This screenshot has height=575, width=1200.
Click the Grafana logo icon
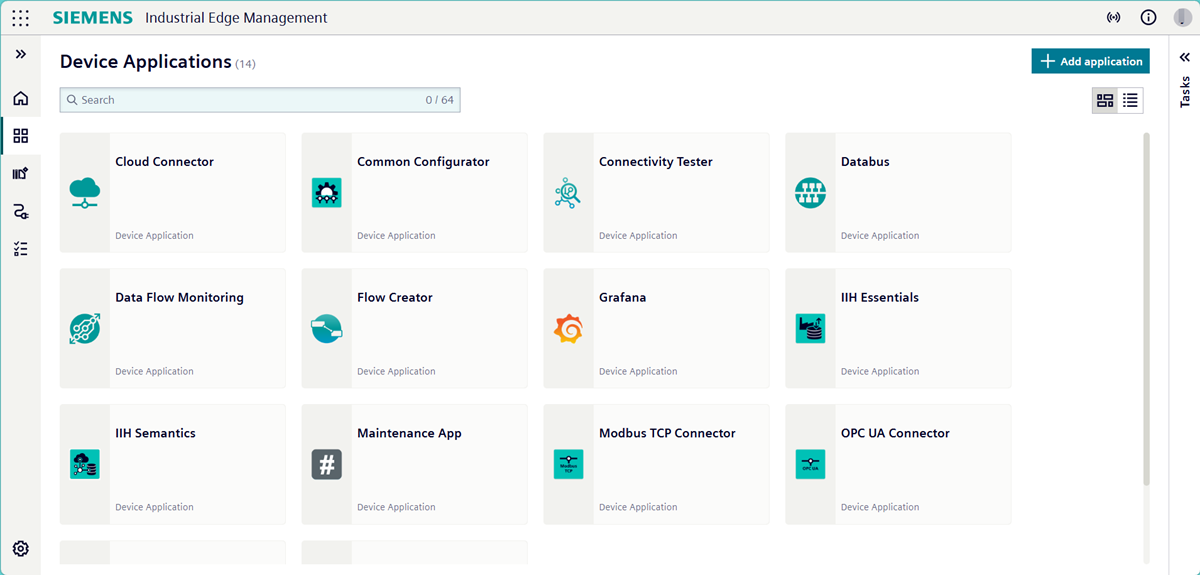pos(569,329)
